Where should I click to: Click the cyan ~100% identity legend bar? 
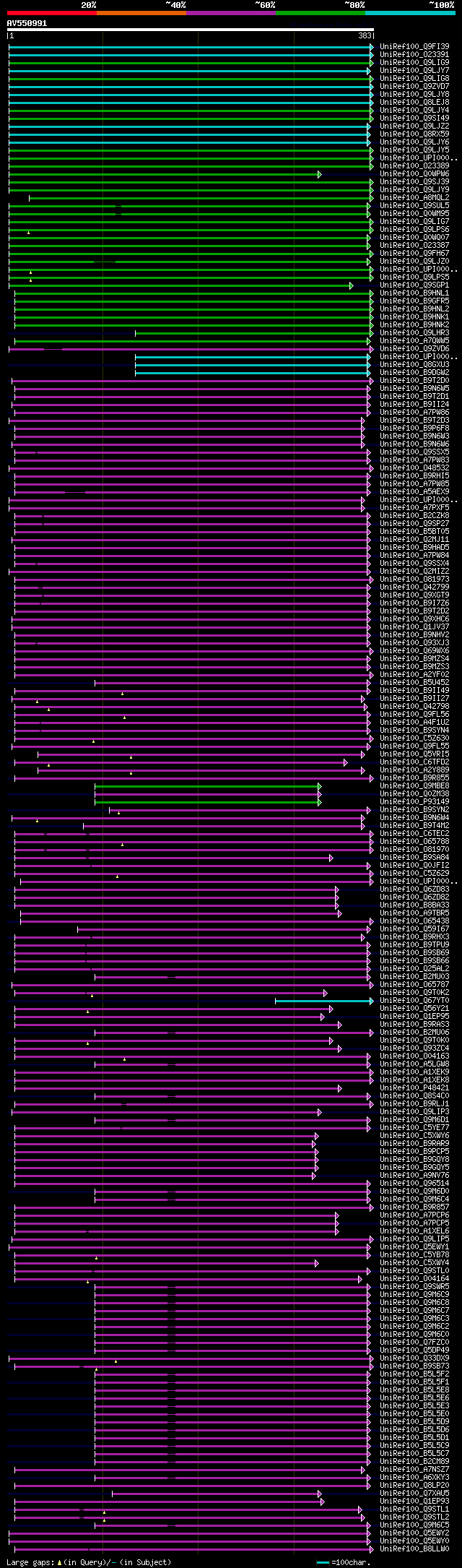click(410, 13)
